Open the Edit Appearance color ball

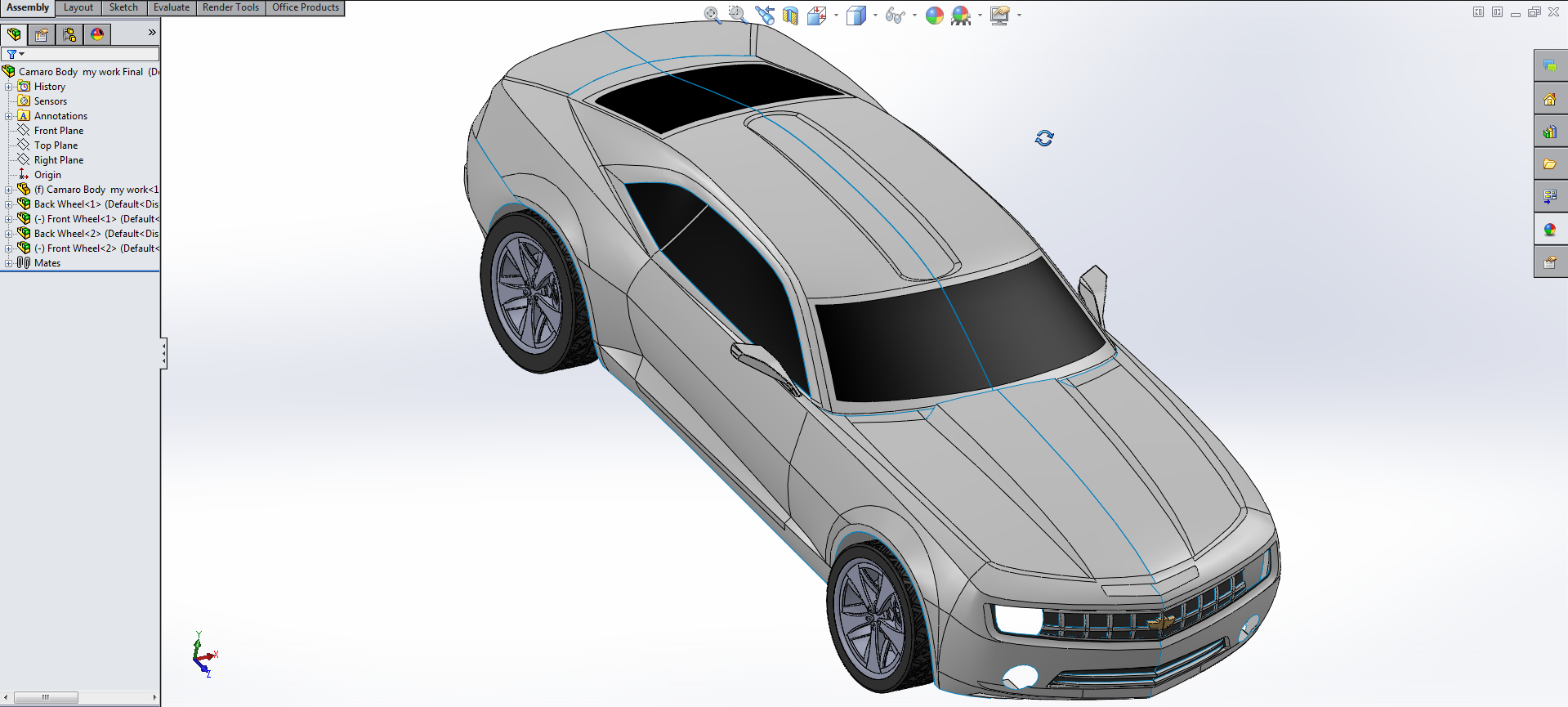click(x=935, y=16)
